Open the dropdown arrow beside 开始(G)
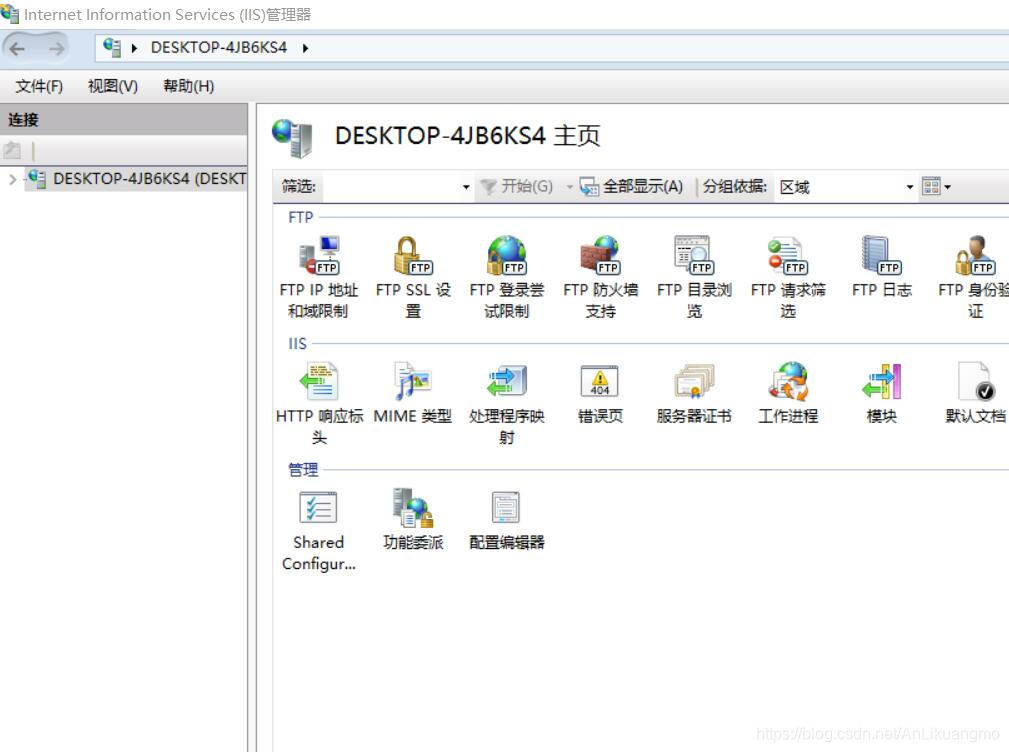This screenshot has height=752, width=1009. click(x=569, y=187)
